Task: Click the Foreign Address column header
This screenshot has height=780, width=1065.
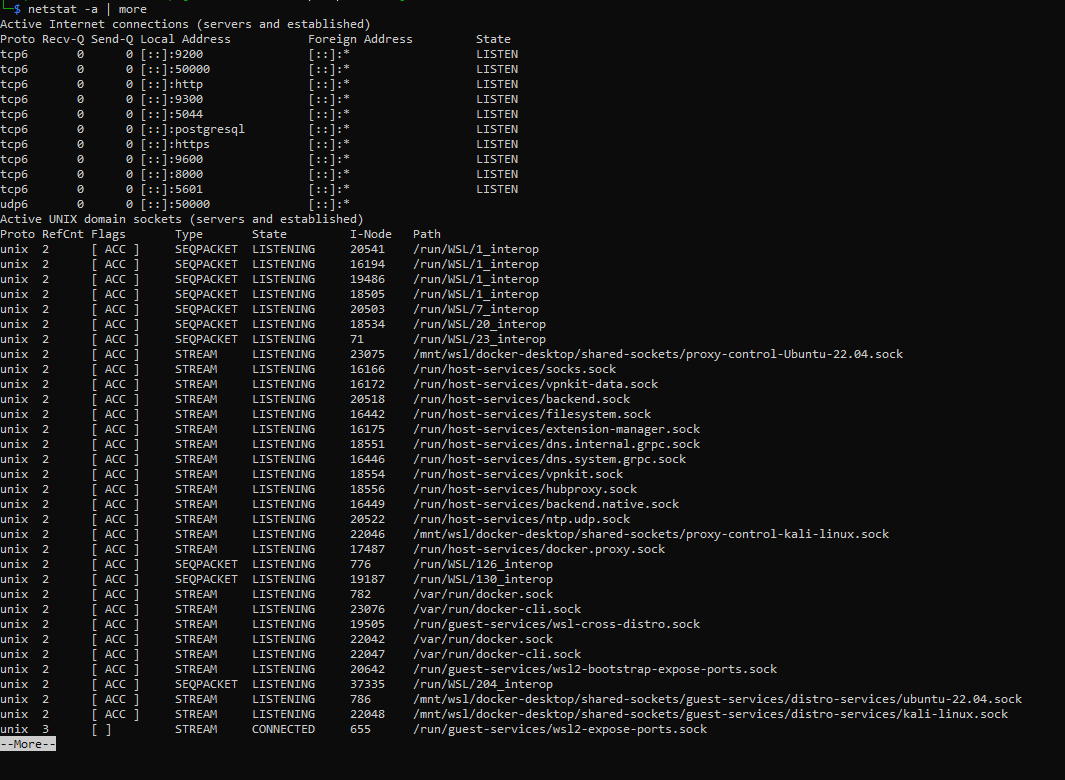Action: (360, 38)
